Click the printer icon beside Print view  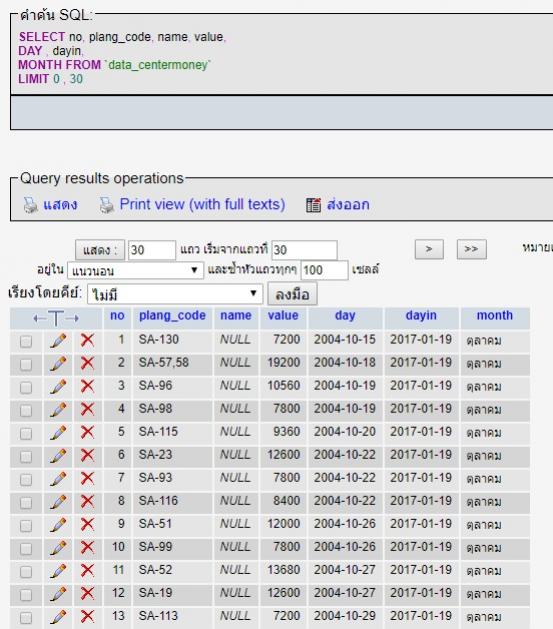(107, 205)
